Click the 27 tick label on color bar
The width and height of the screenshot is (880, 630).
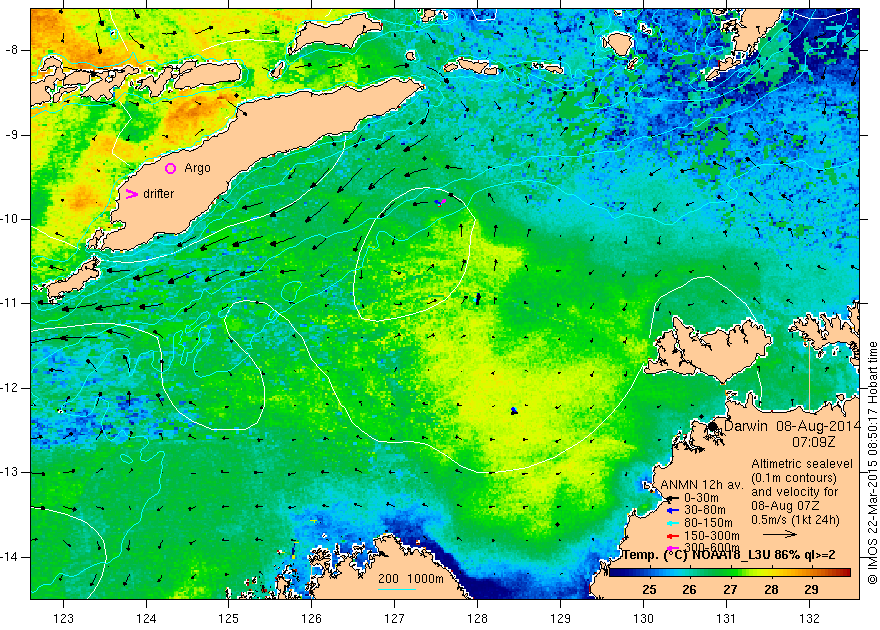730,590
